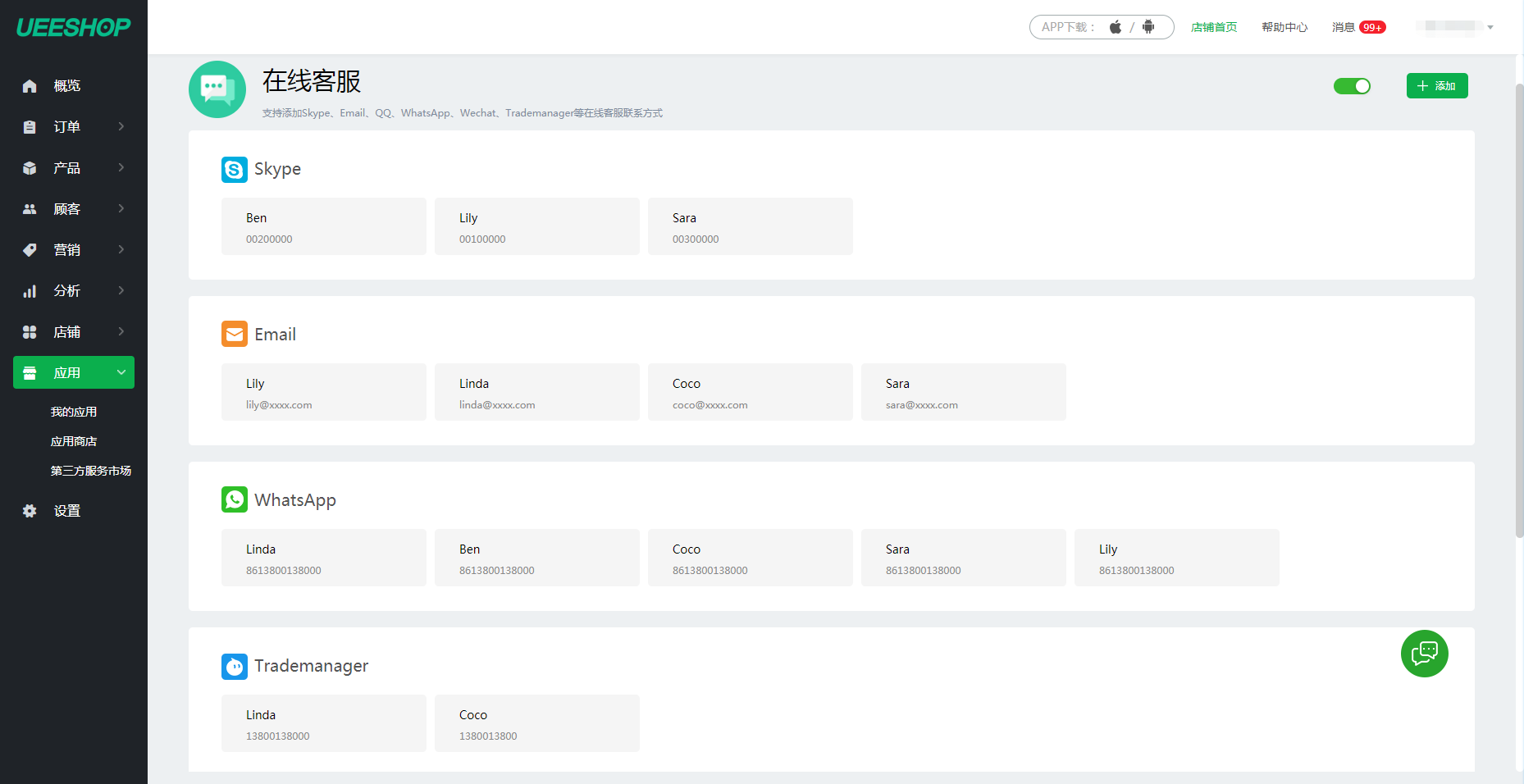1524x784 pixels.
Task: Open Email contact coco@xxxx.com card
Action: point(751,392)
